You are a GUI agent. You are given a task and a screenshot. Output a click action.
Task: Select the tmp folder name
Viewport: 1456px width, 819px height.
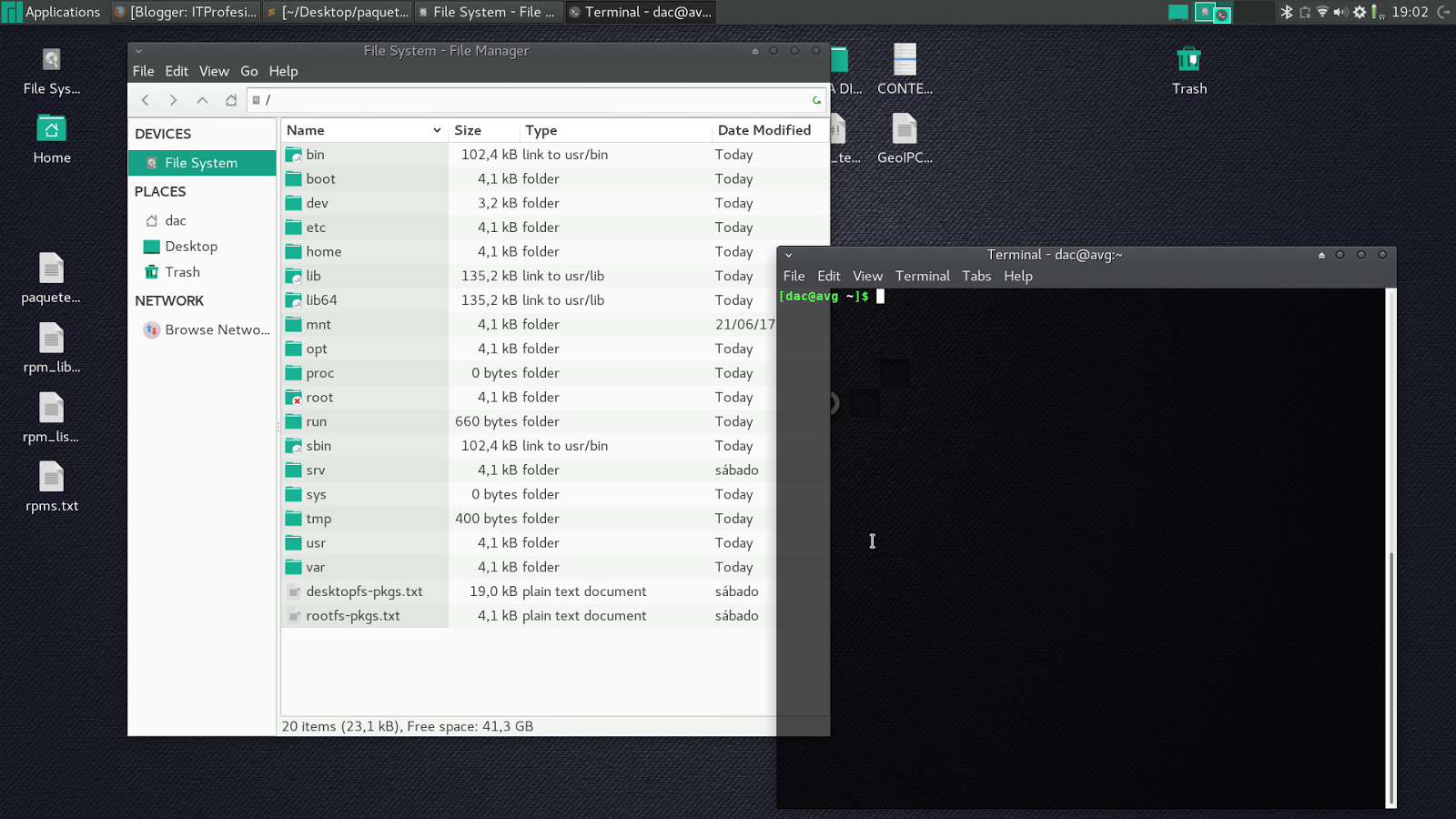point(318,519)
